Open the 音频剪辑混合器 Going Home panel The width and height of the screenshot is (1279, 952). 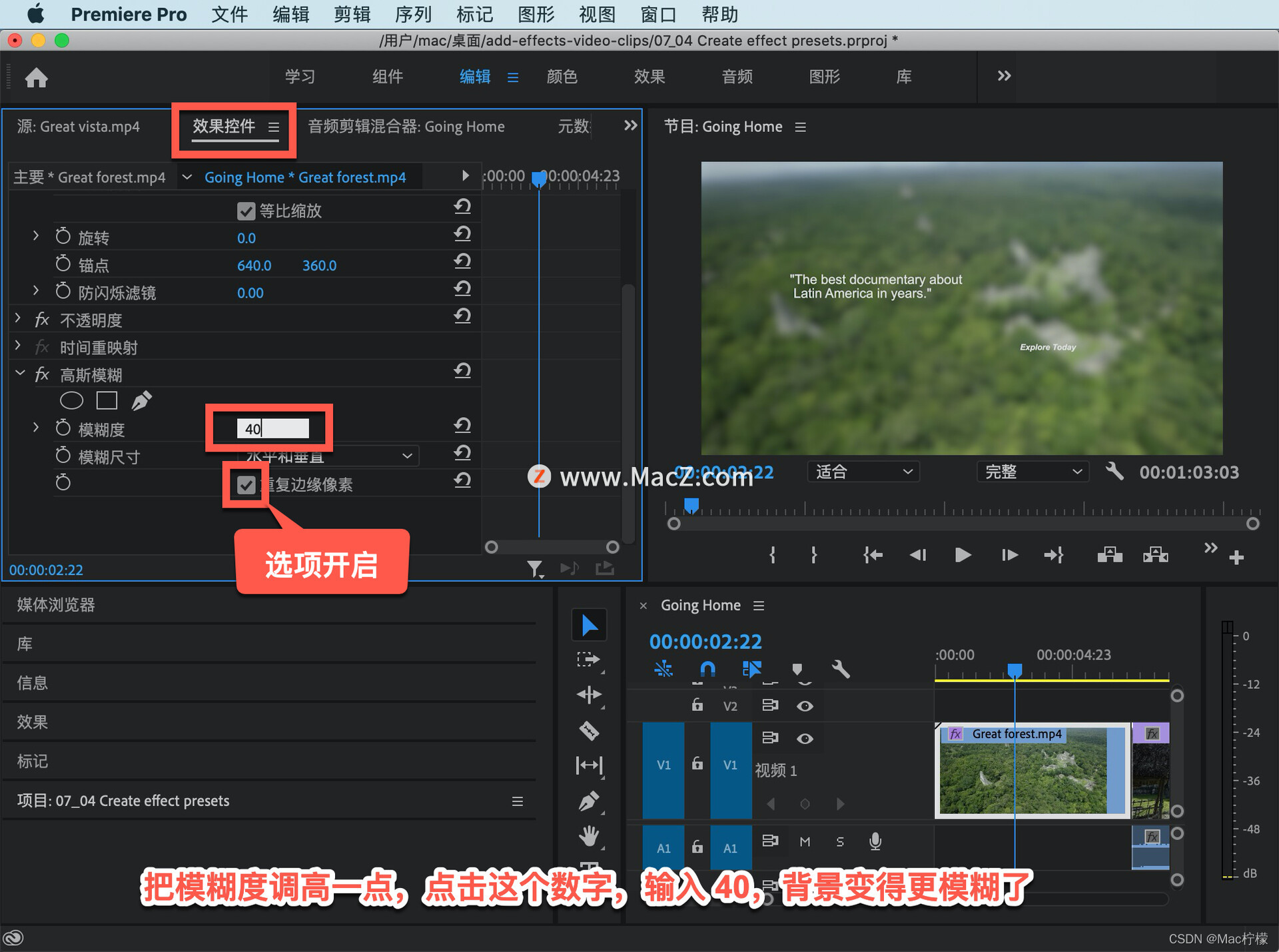(x=406, y=127)
